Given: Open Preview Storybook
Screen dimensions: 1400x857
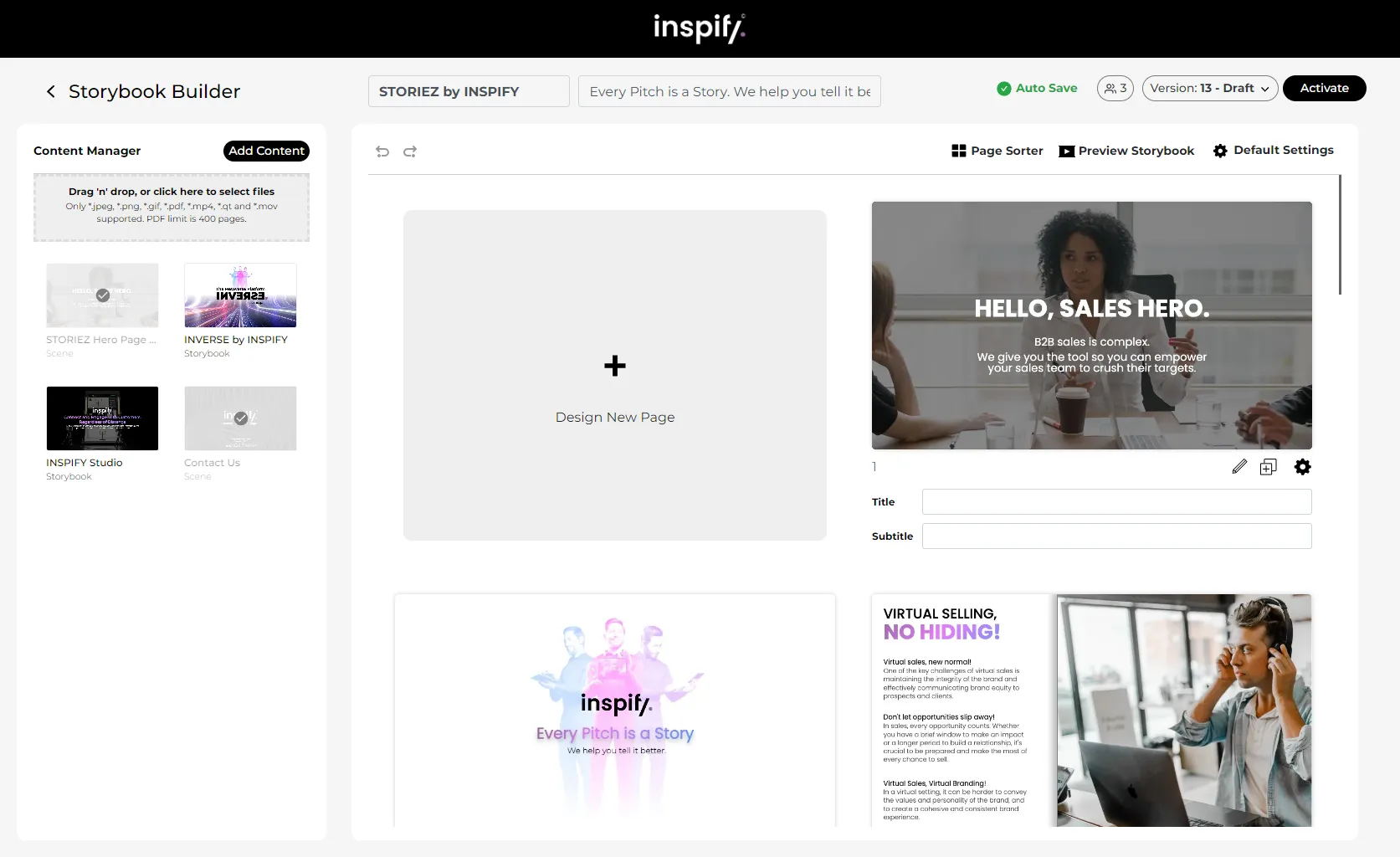Looking at the screenshot, I should click(1126, 151).
